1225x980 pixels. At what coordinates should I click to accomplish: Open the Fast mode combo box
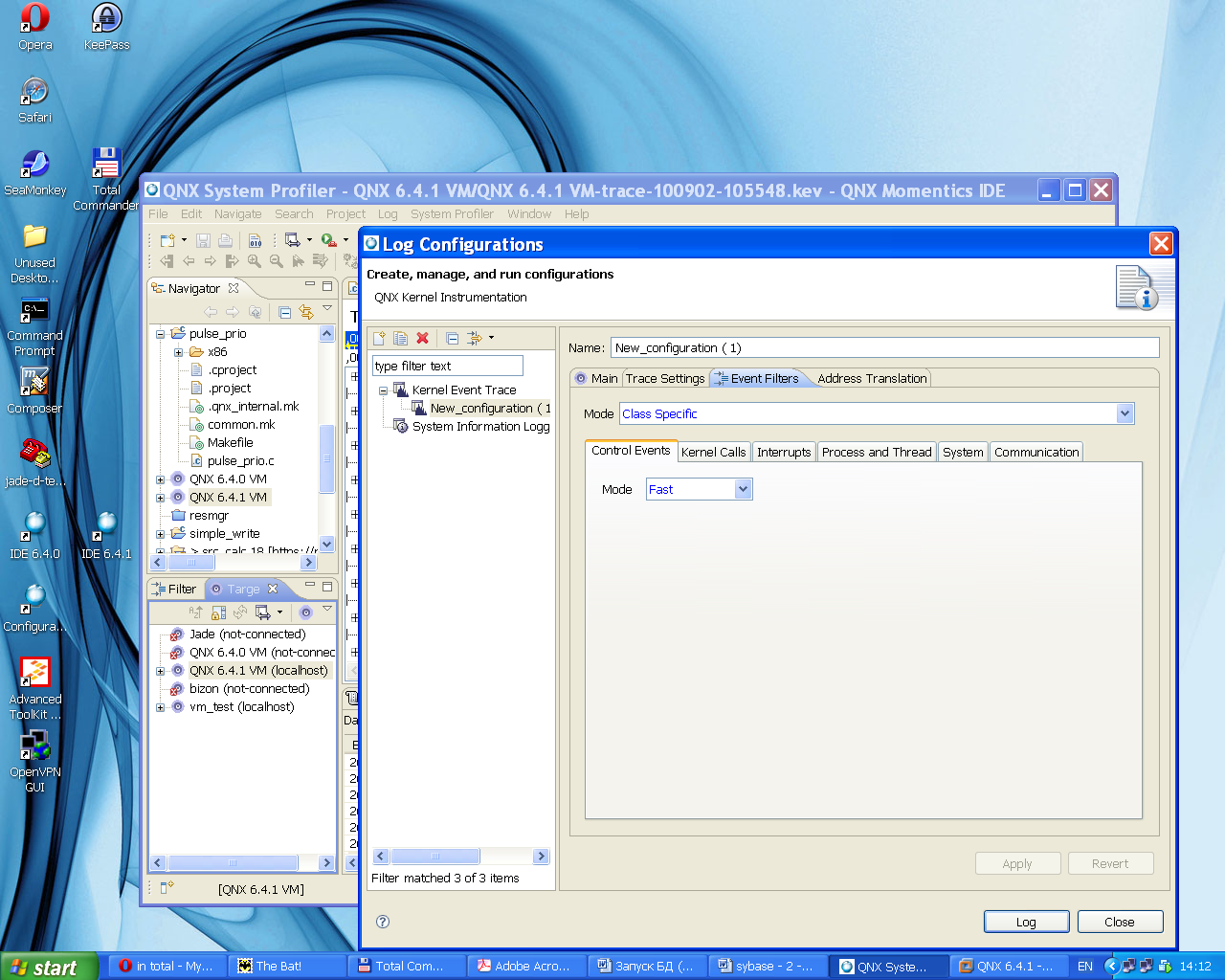(743, 489)
